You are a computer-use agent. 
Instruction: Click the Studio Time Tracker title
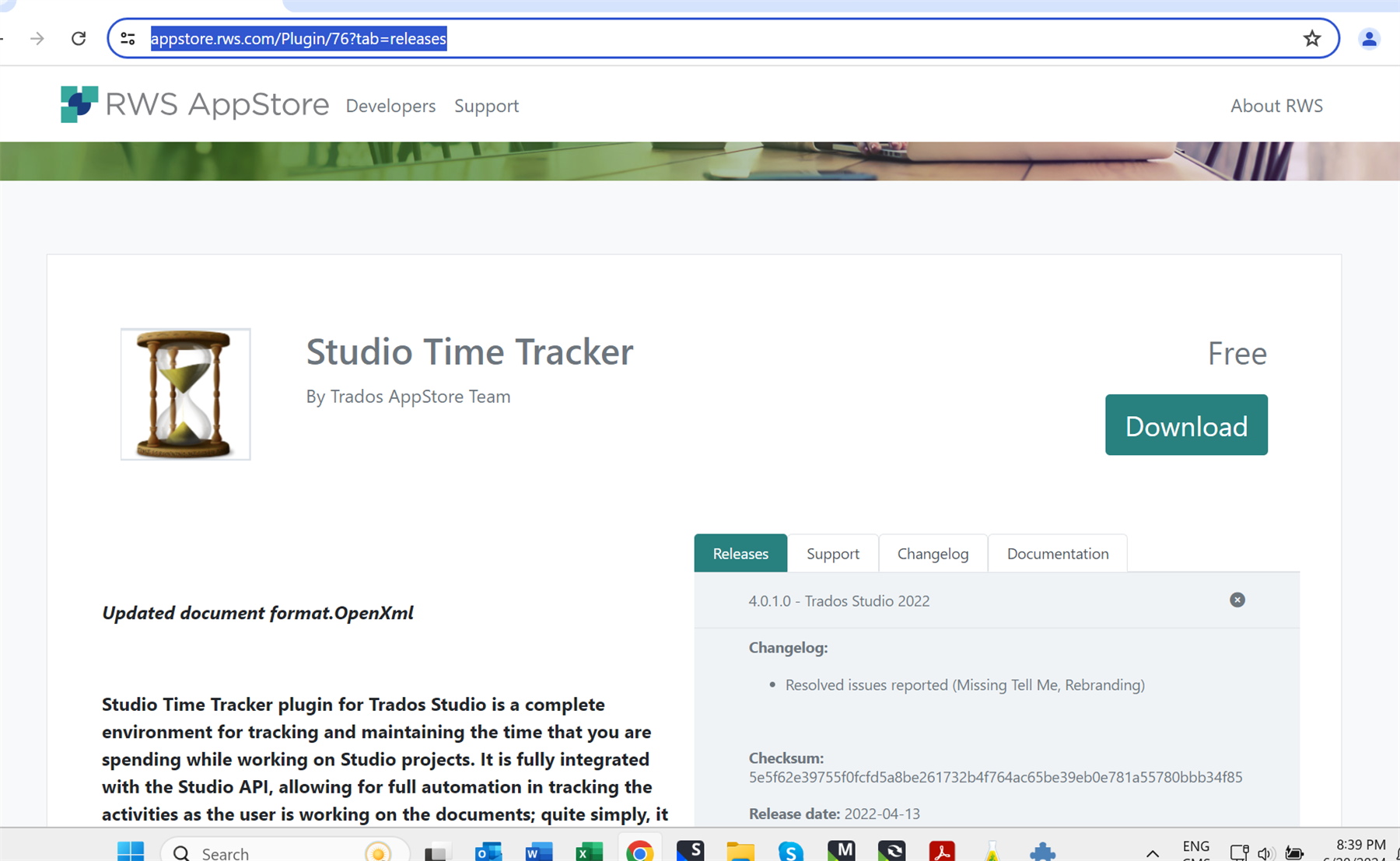pyautogui.click(x=470, y=352)
